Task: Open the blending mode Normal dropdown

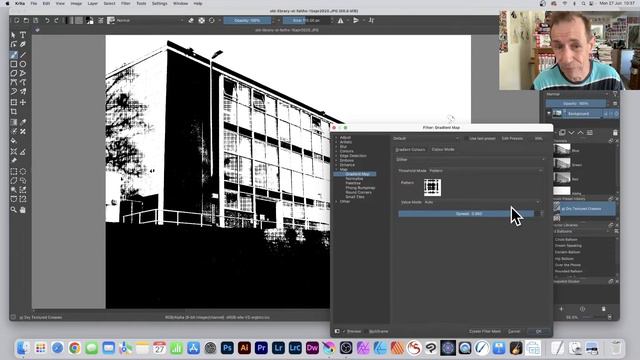Action: (149, 20)
